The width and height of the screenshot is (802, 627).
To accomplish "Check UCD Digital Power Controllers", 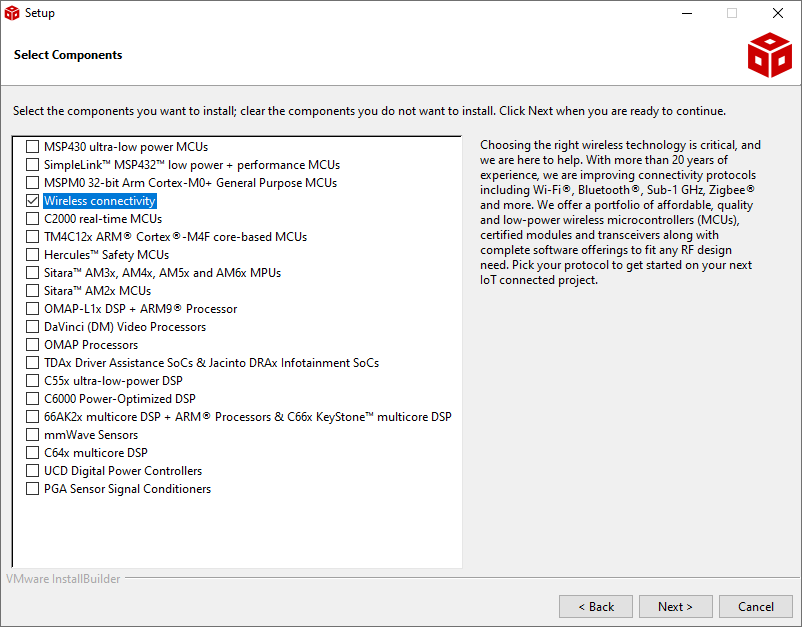I will [33, 470].
